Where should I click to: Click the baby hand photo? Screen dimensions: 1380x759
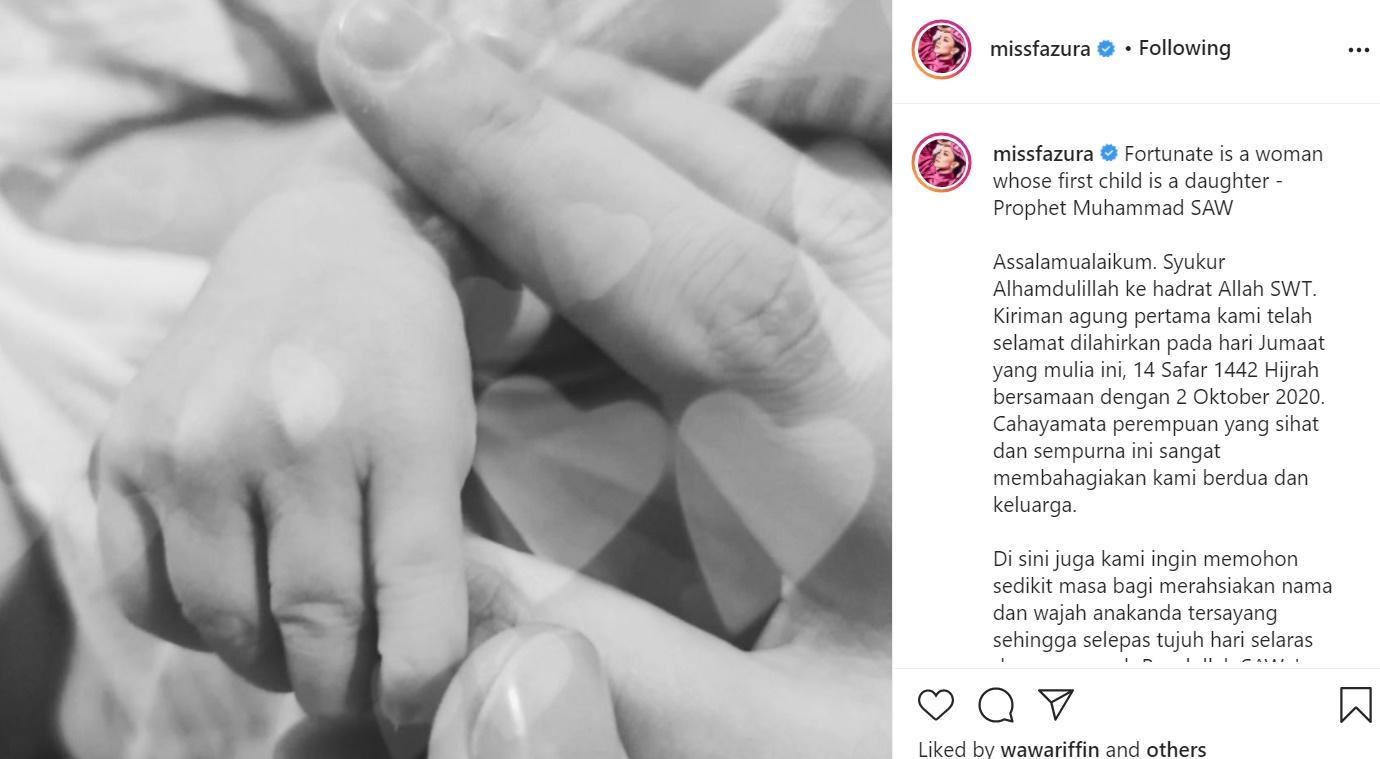point(446,379)
